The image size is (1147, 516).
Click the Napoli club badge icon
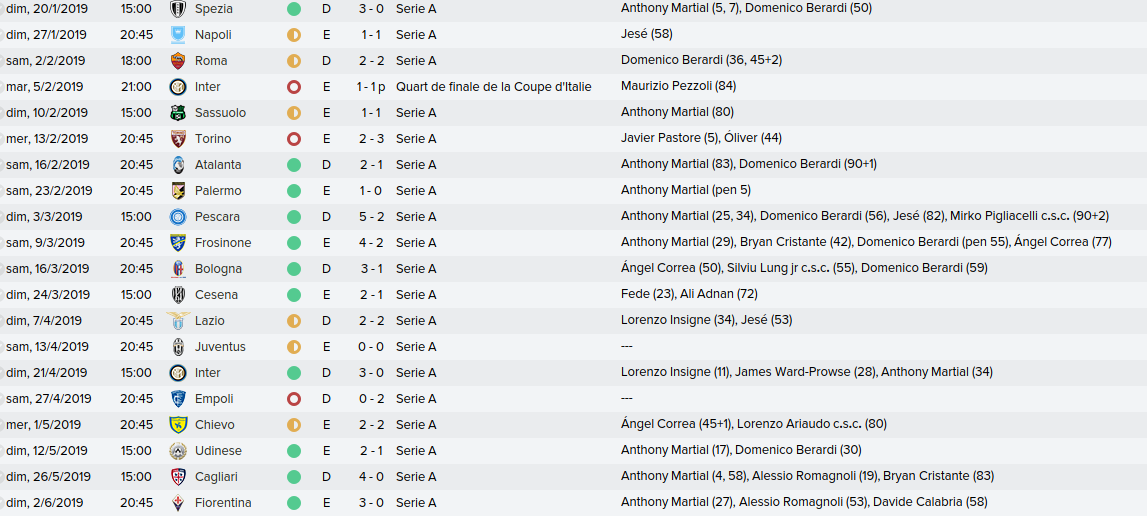pos(177,34)
